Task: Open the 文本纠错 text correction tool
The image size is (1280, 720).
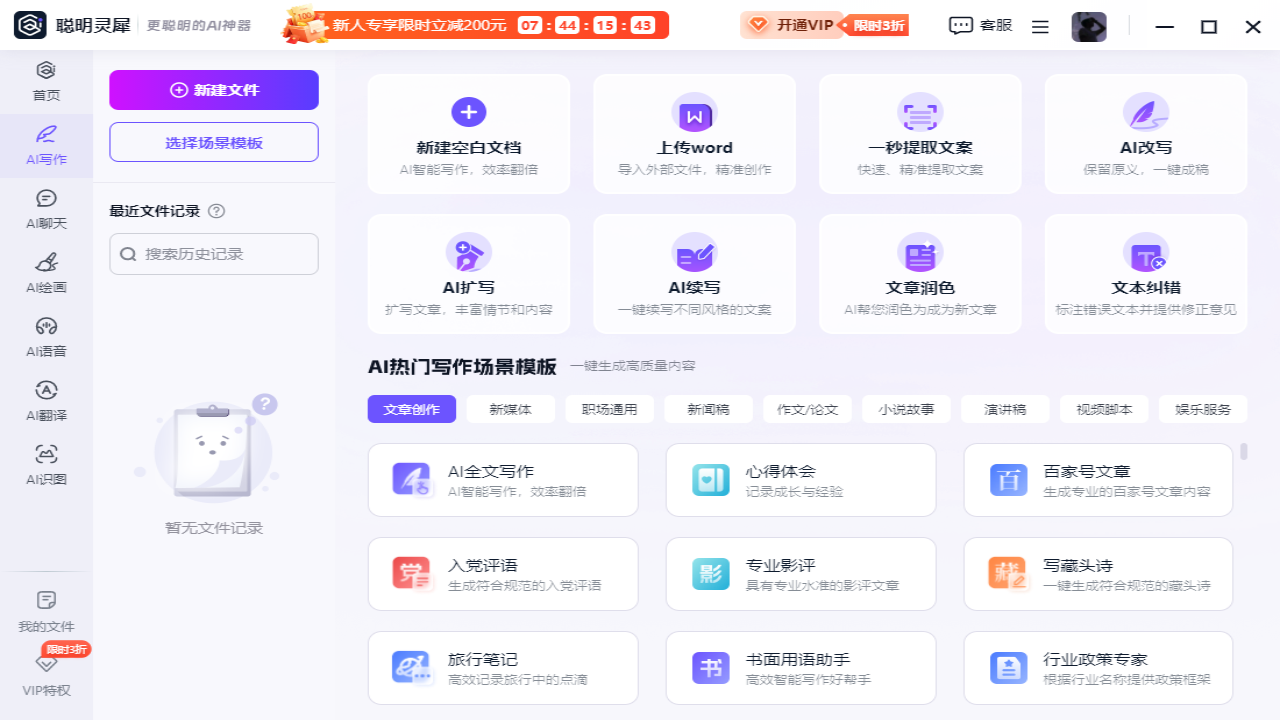Action: (1145, 273)
